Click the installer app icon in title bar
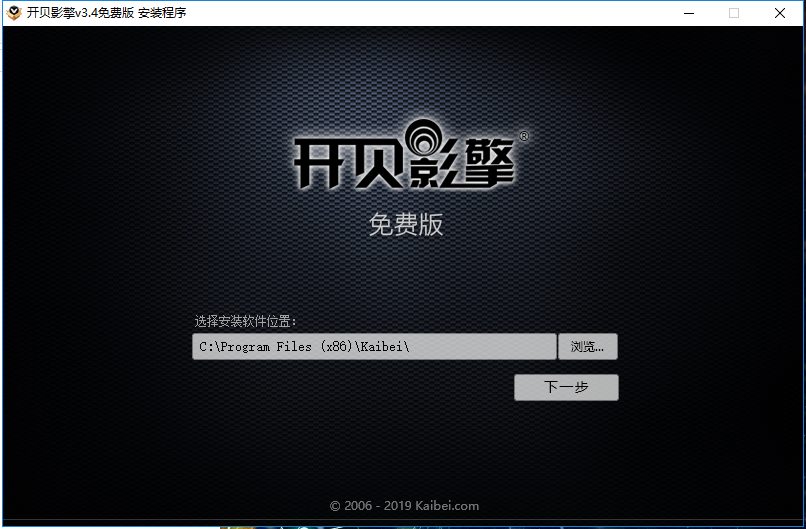Viewport: 806px width, 529px height. [14, 13]
